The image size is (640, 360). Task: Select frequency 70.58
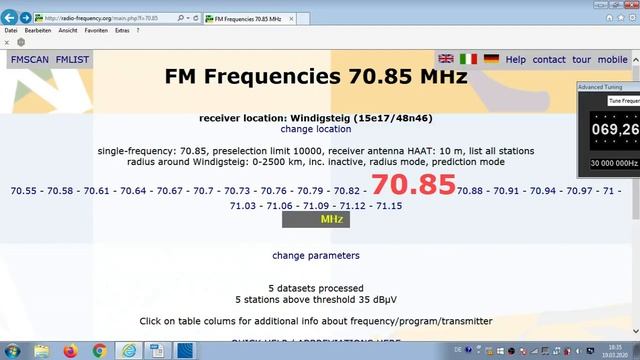[x=60, y=191]
